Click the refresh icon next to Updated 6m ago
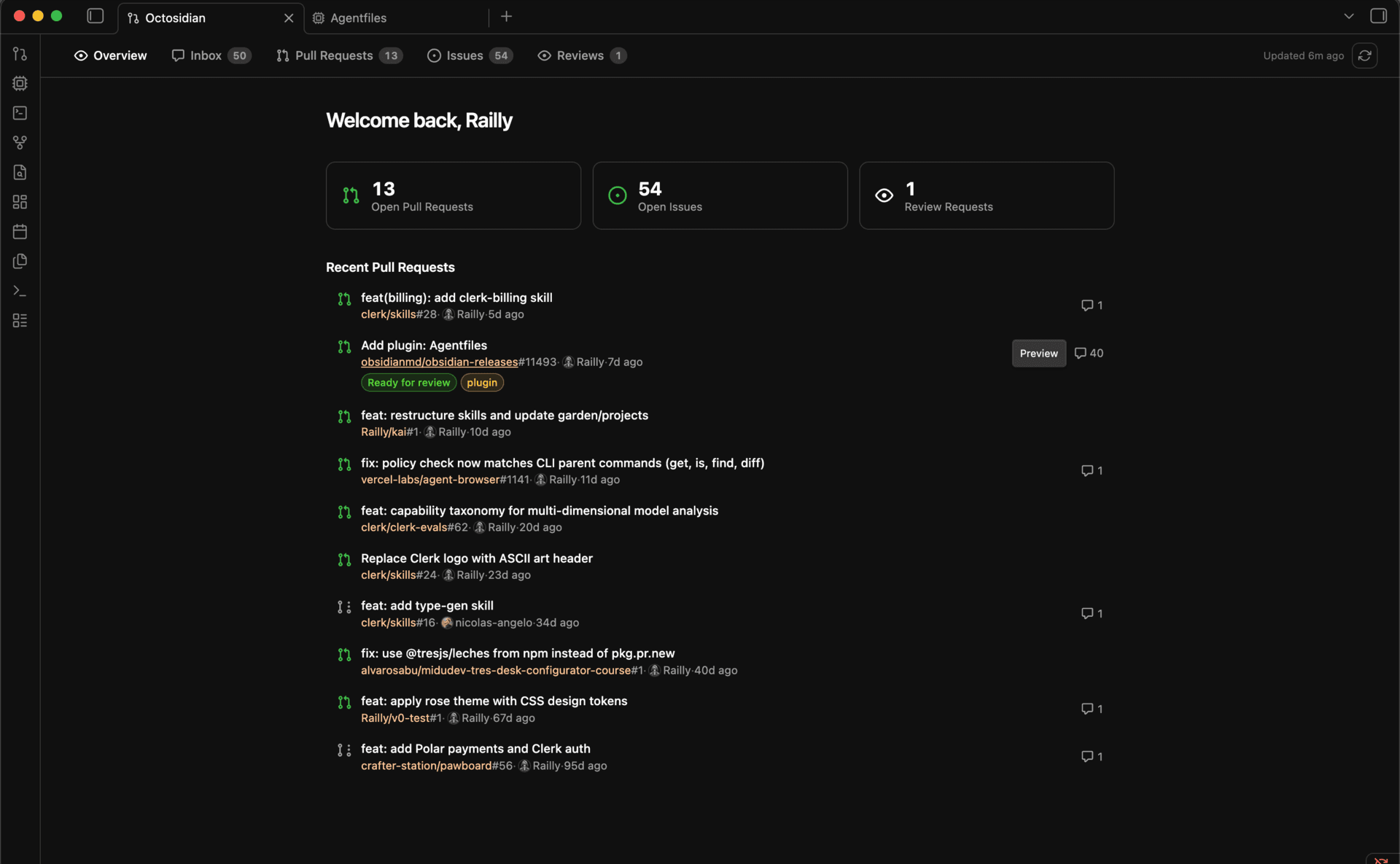The width and height of the screenshot is (1400, 864). point(1365,55)
